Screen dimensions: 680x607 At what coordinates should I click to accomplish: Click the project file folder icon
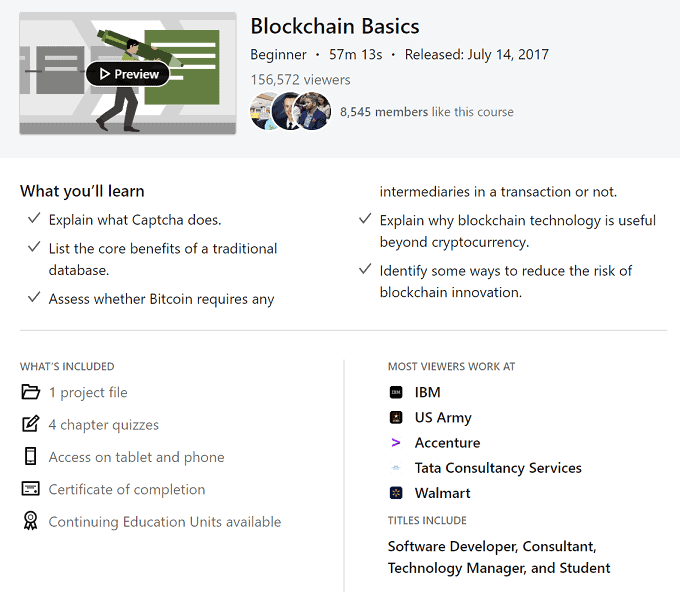click(31, 392)
